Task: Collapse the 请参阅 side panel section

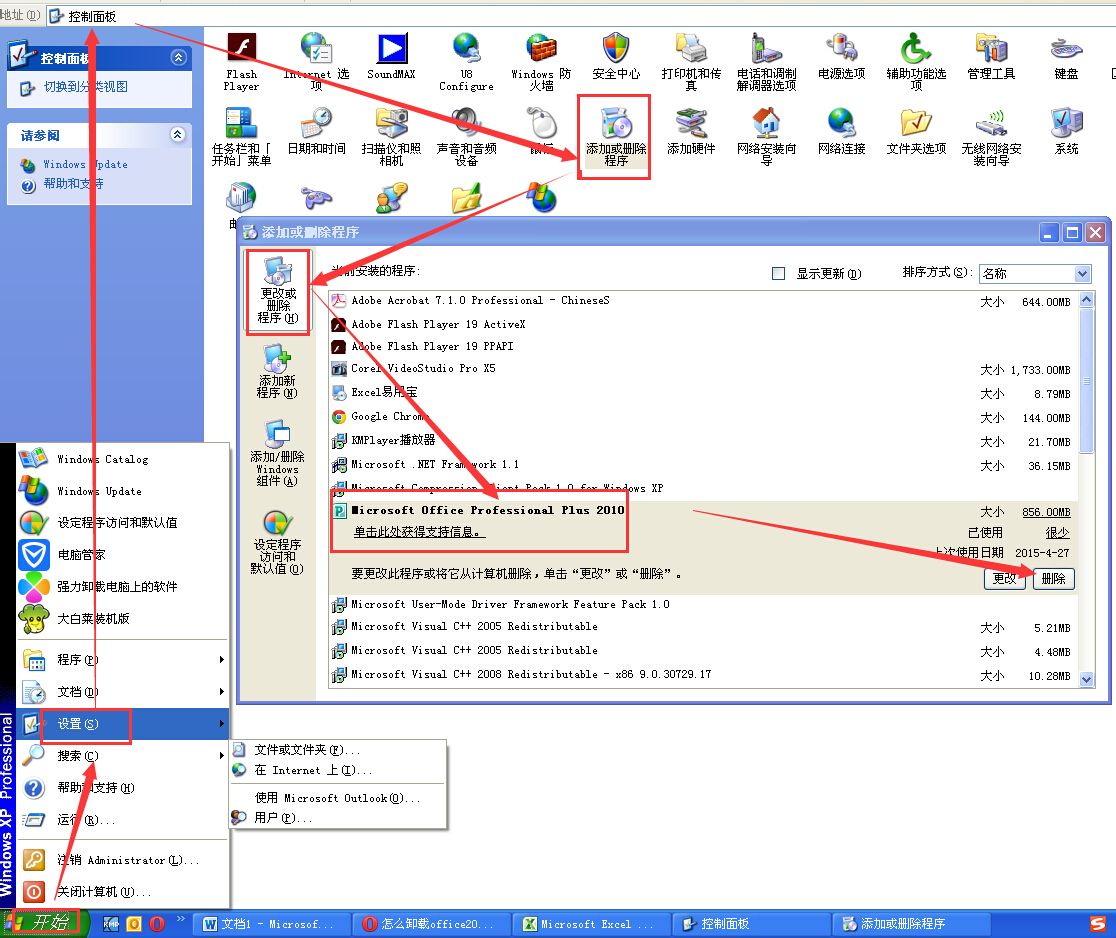Action: (178, 135)
